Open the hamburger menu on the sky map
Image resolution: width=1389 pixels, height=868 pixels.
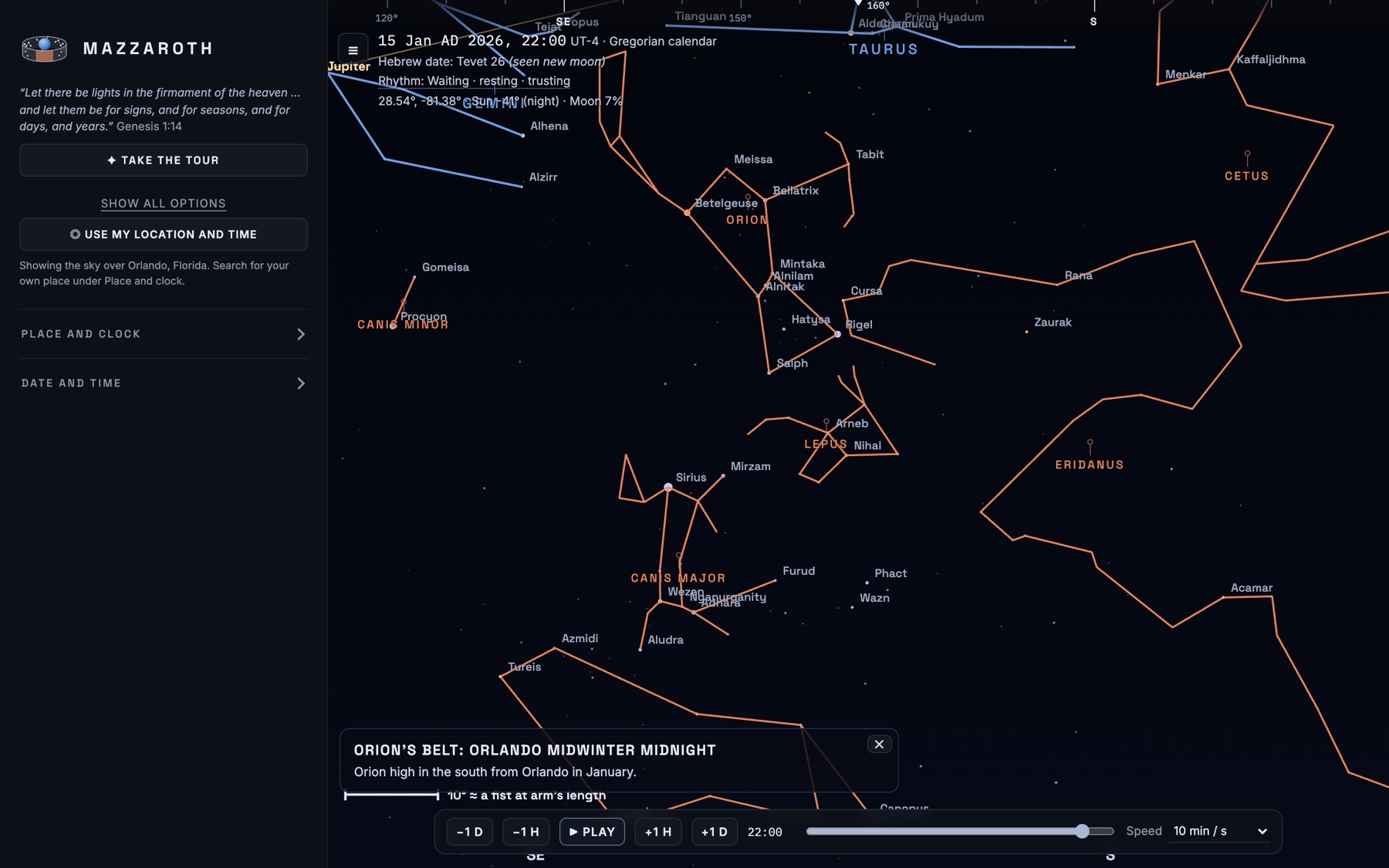[x=353, y=50]
